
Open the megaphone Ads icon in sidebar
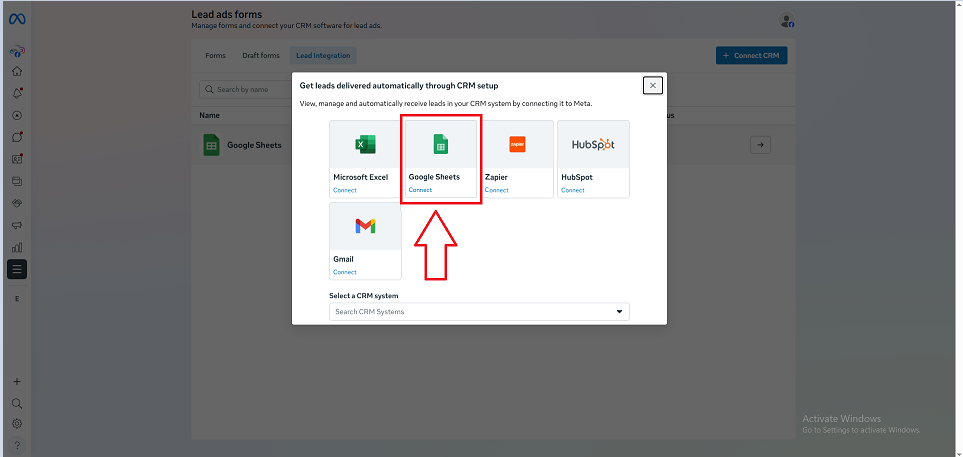(x=17, y=225)
